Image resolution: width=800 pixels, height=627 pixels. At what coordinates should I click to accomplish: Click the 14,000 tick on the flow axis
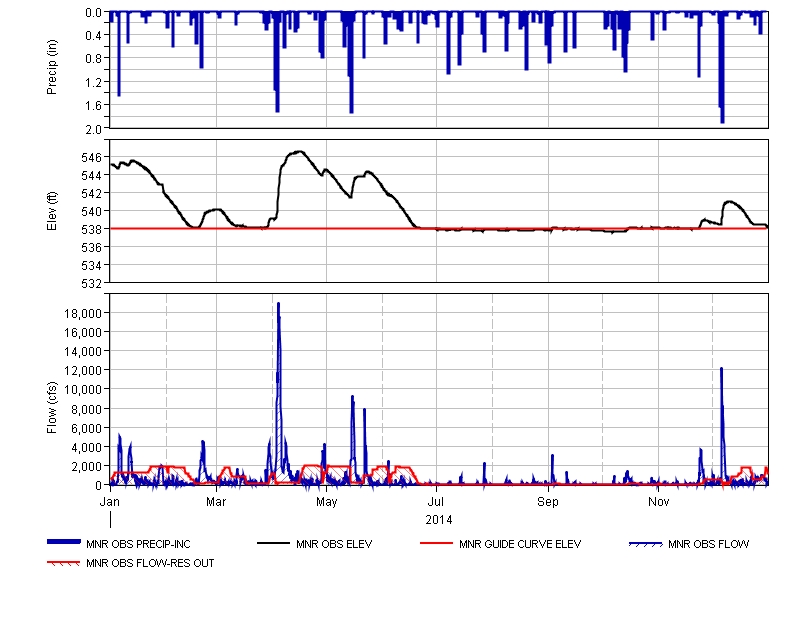(x=83, y=352)
